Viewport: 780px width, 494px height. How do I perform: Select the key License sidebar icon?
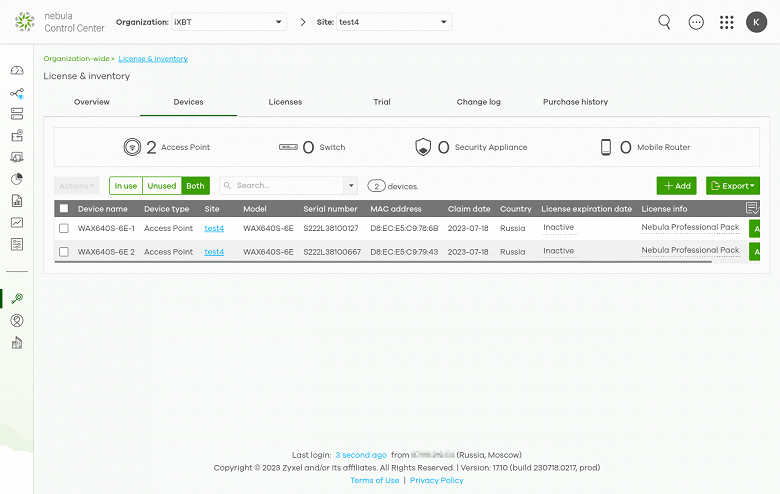click(x=17, y=298)
